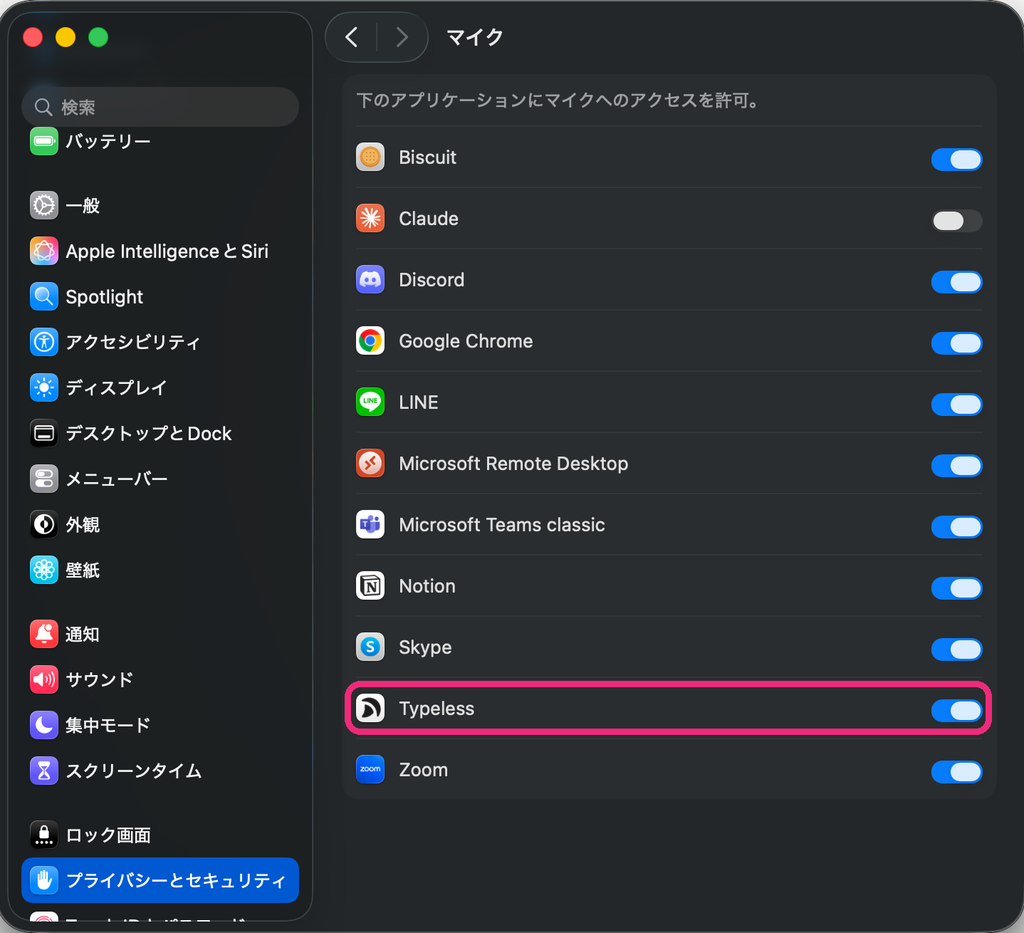Click the LINE app icon
The width and height of the screenshot is (1024, 933).
tap(370, 402)
